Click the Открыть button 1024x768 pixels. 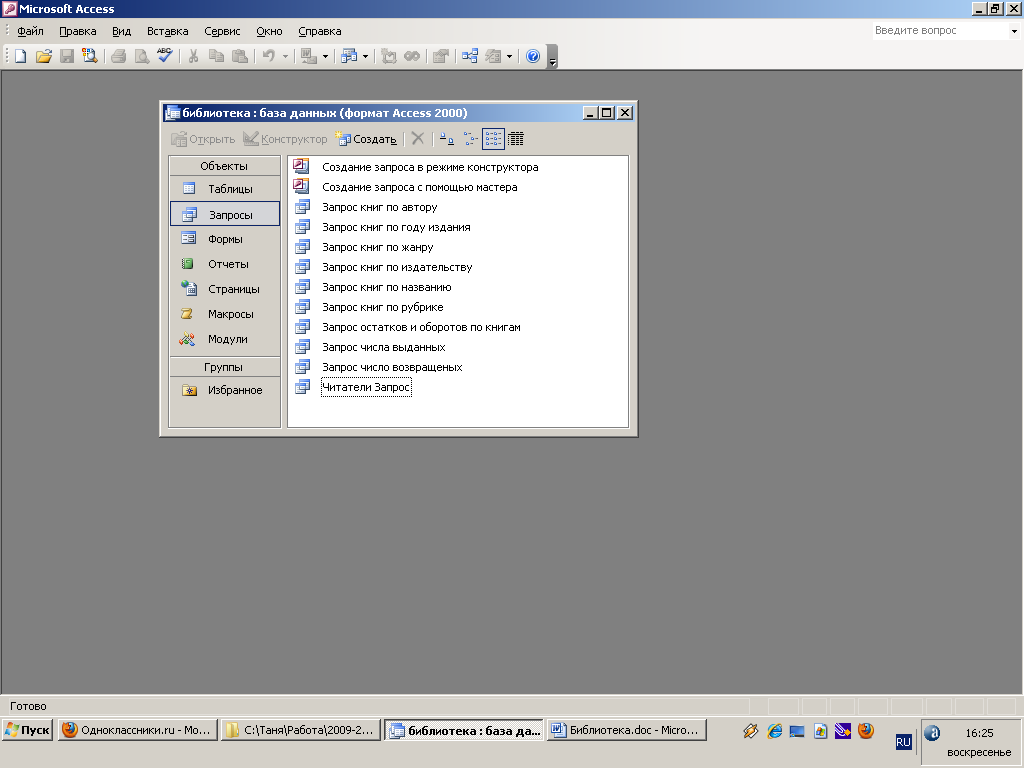tap(203, 139)
